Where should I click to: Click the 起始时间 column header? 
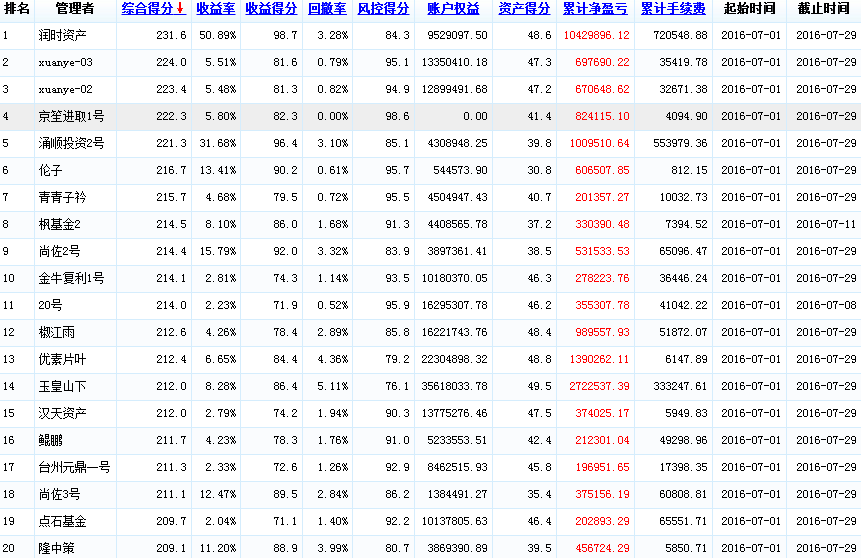pyautogui.click(x=750, y=9)
